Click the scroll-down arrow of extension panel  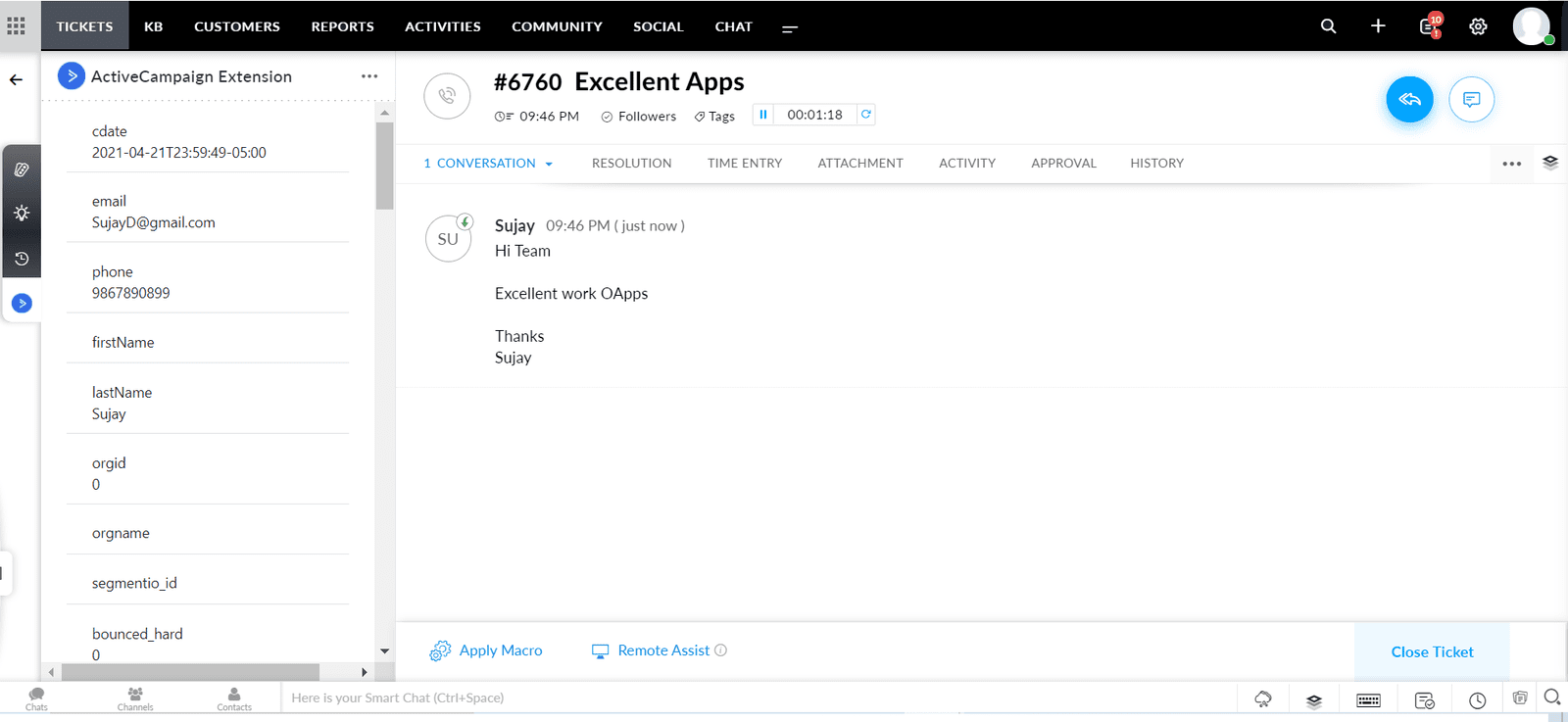click(384, 650)
